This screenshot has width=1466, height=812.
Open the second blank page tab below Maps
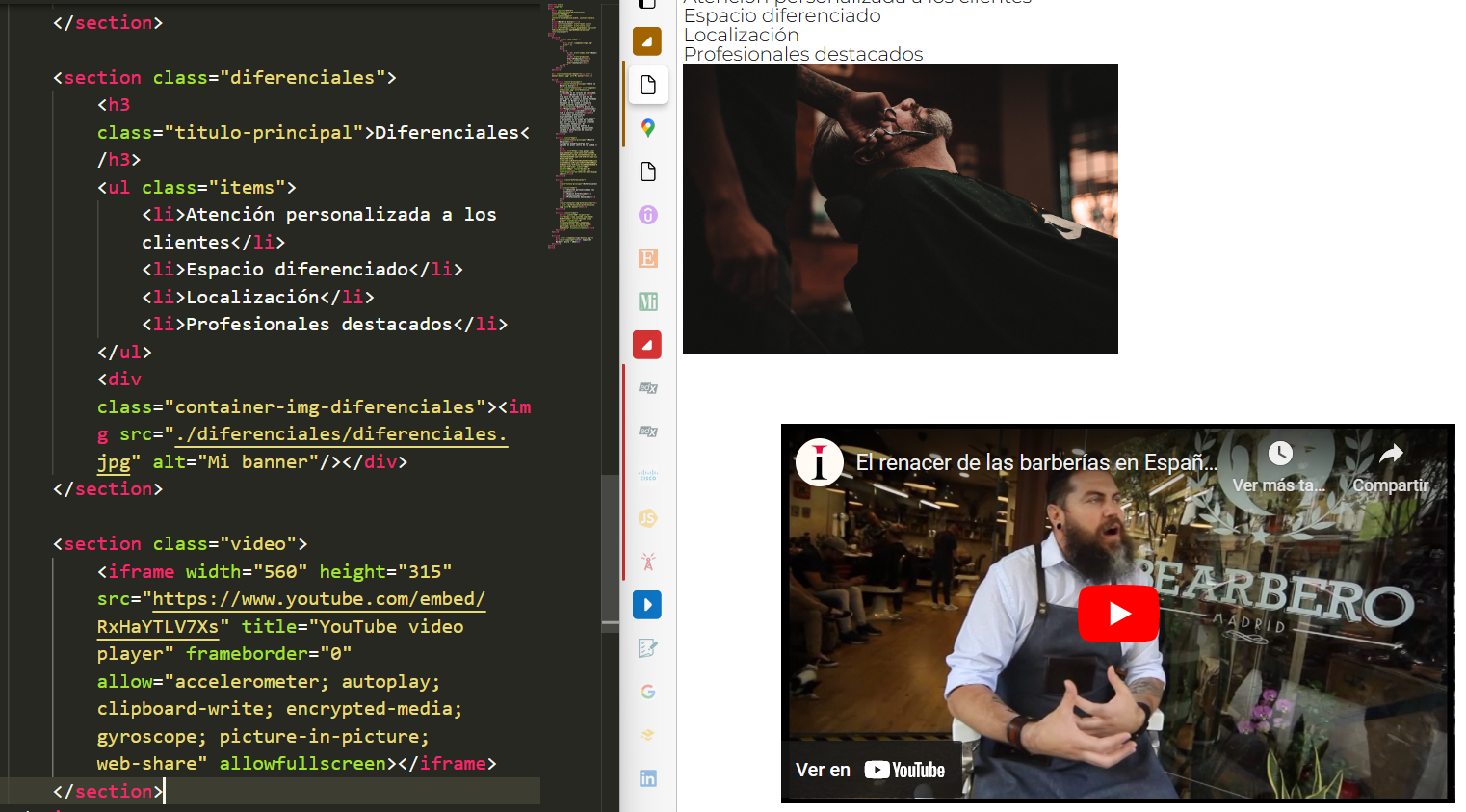(x=648, y=171)
